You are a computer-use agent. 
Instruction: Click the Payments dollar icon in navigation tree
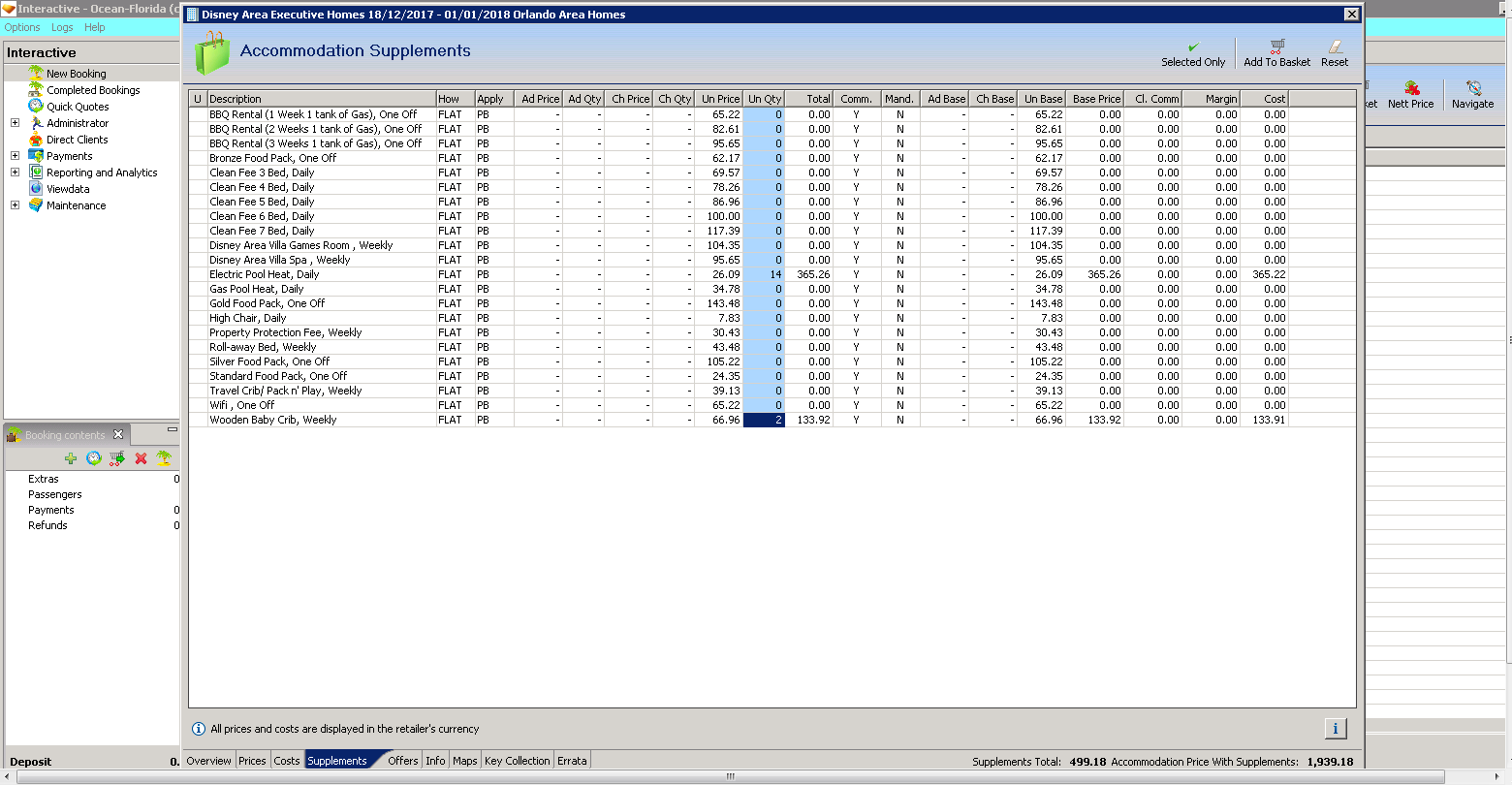point(36,155)
